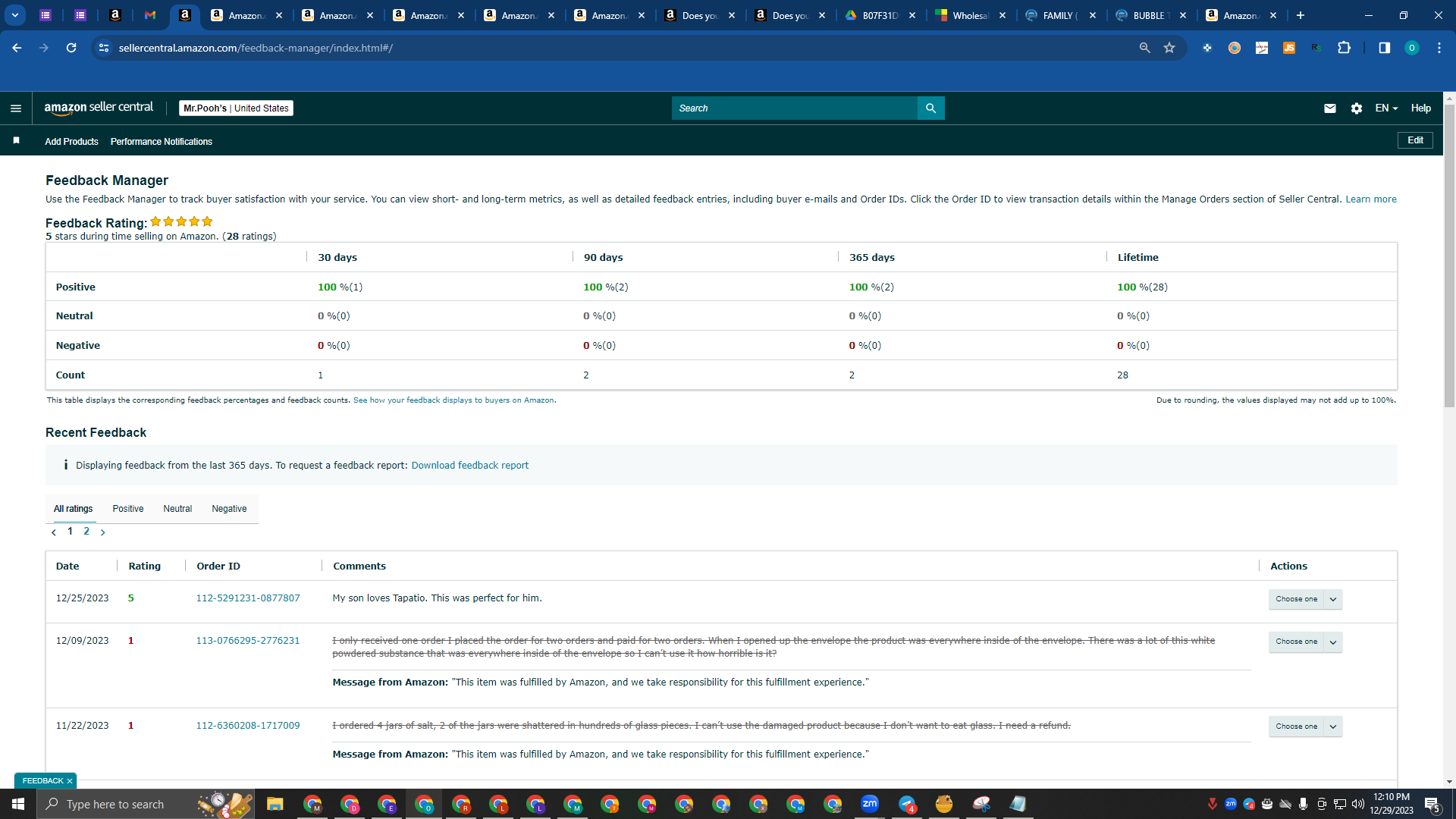Open Zoom from the taskbar
The height and width of the screenshot is (819, 1456).
(870, 804)
